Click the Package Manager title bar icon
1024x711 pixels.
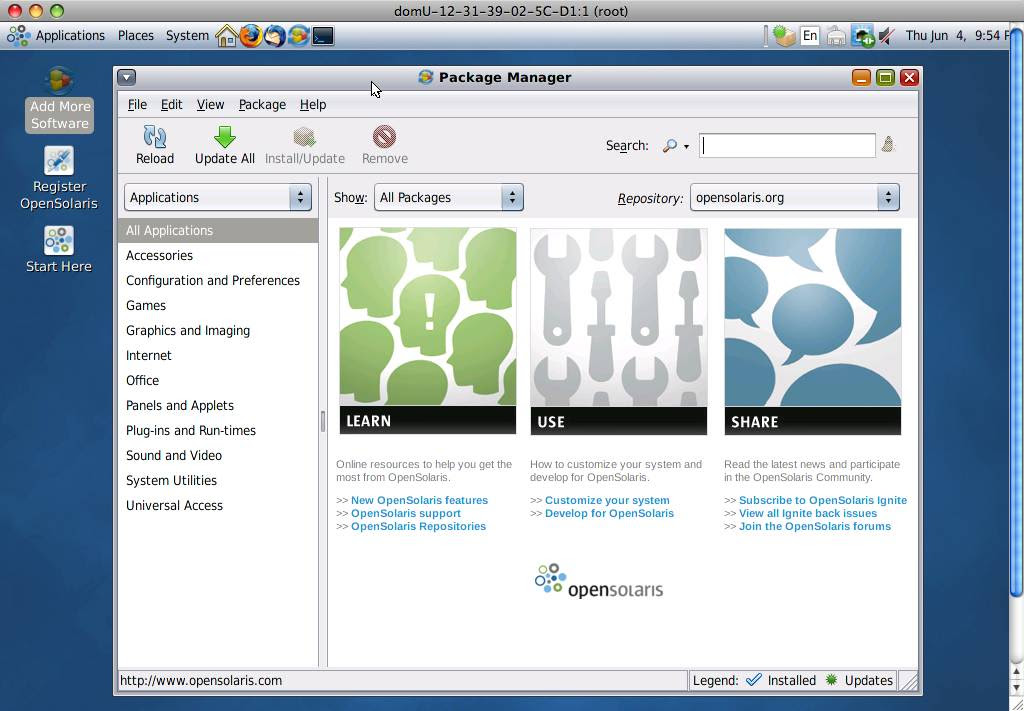point(426,77)
